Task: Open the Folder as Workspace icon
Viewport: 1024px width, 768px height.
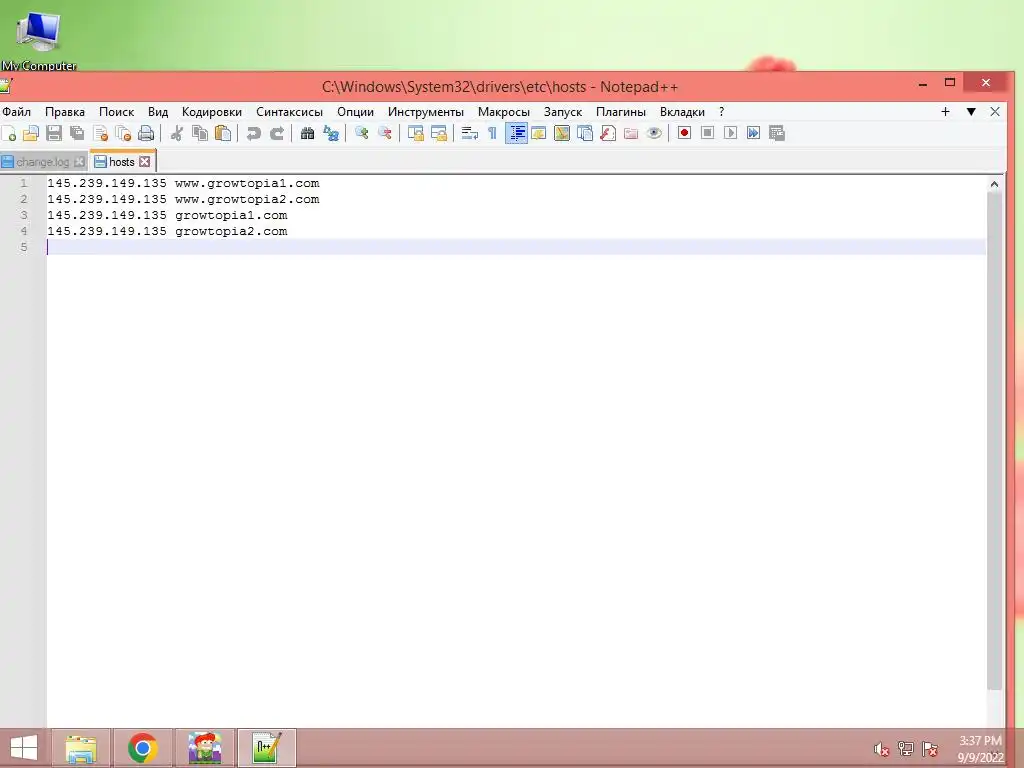Action: 631,133
